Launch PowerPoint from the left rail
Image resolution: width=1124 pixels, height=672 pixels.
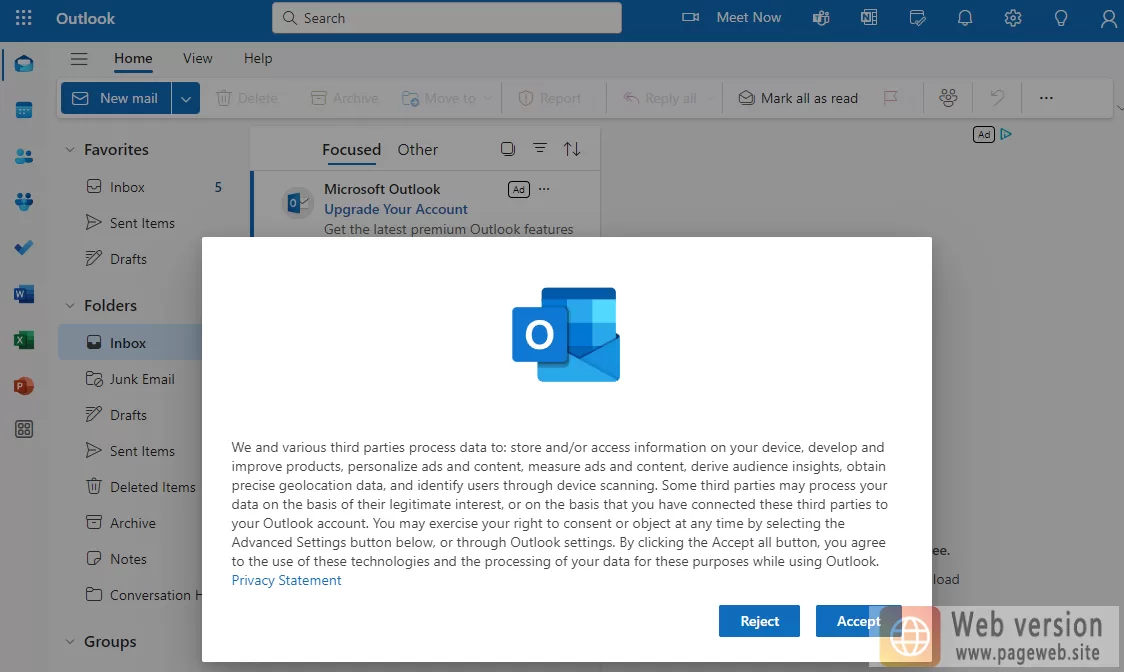(x=24, y=385)
